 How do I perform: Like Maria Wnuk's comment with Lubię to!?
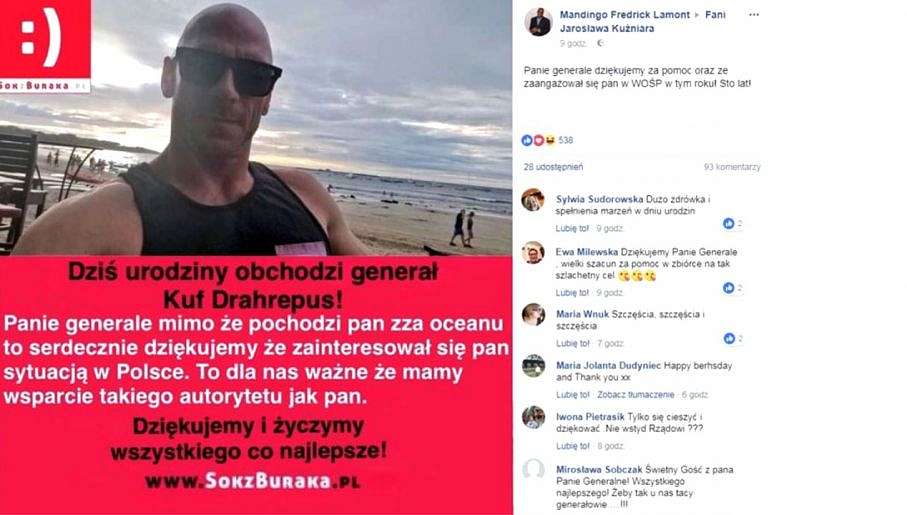(572, 344)
